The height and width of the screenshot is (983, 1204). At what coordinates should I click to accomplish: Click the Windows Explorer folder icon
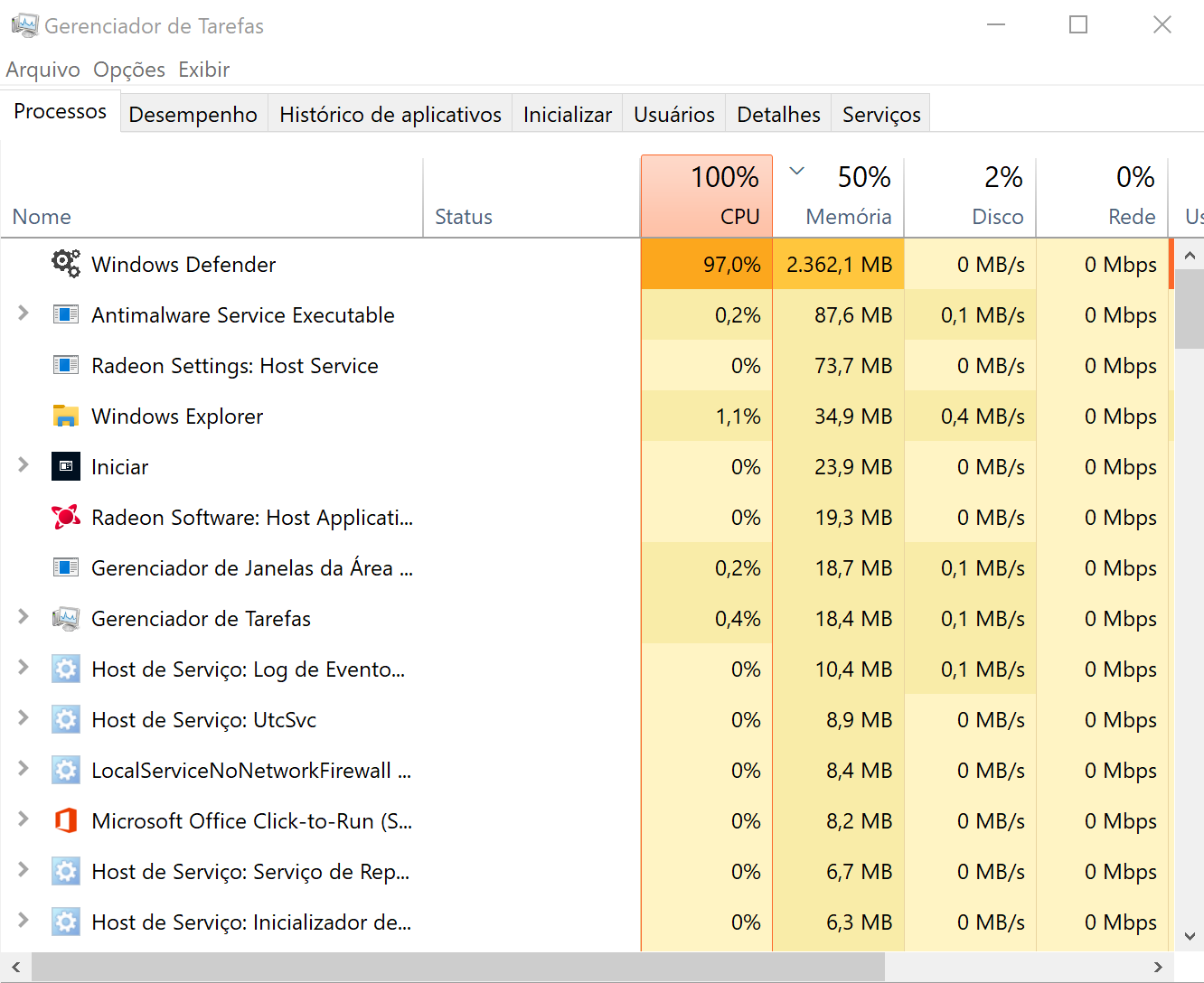click(66, 416)
